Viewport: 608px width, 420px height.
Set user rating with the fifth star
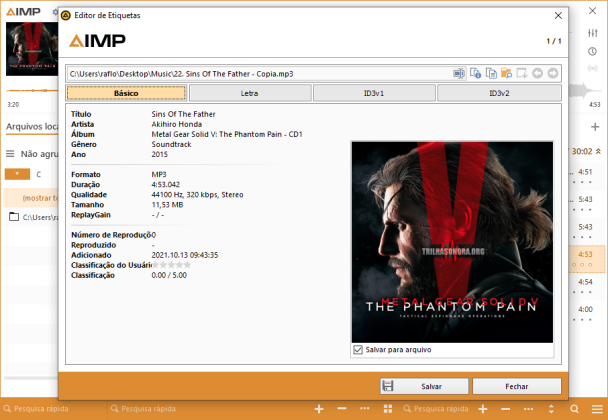point(187,265)
